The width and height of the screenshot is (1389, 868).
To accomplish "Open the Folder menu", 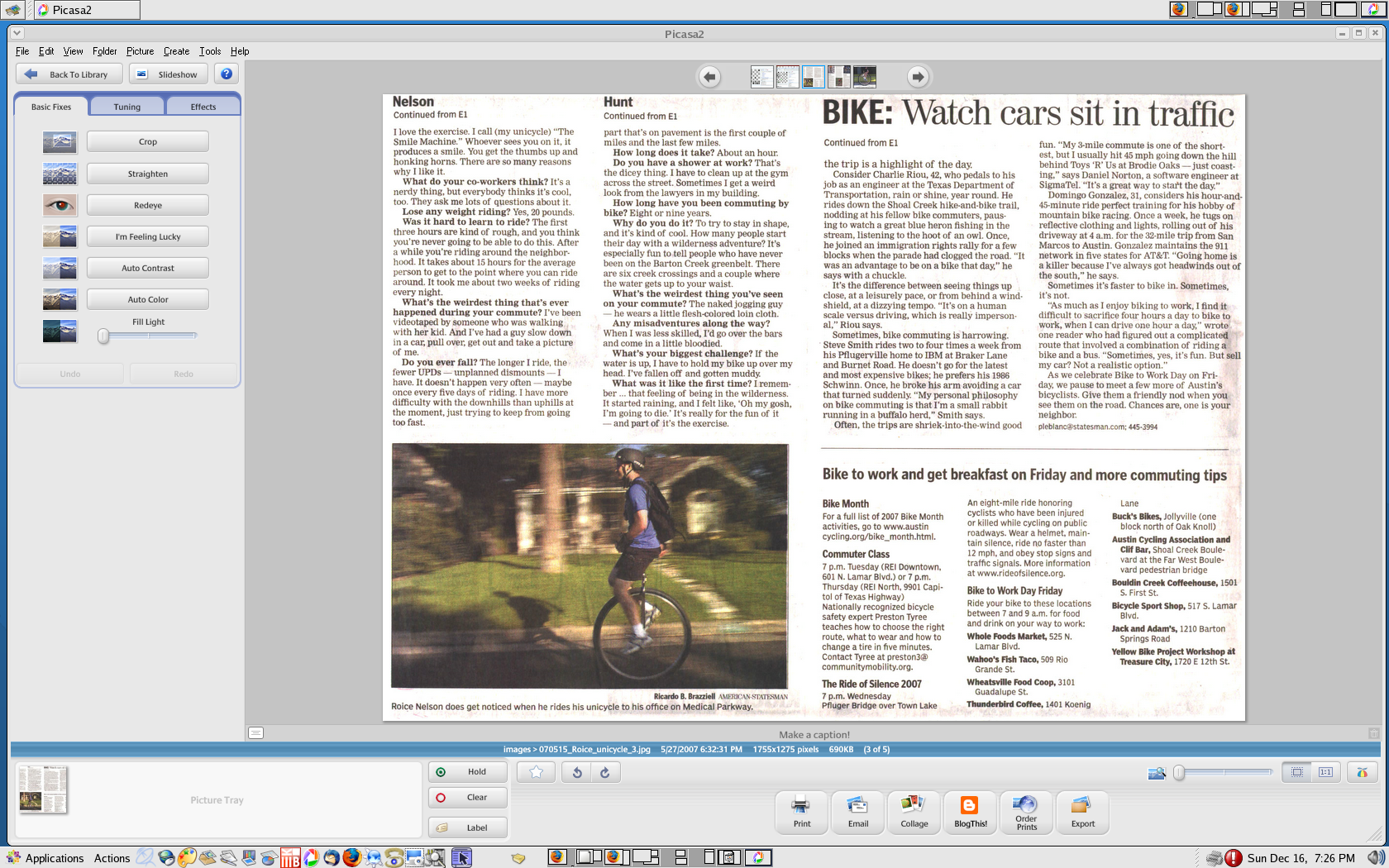I will pyautogui.click(x=104, y=51).
